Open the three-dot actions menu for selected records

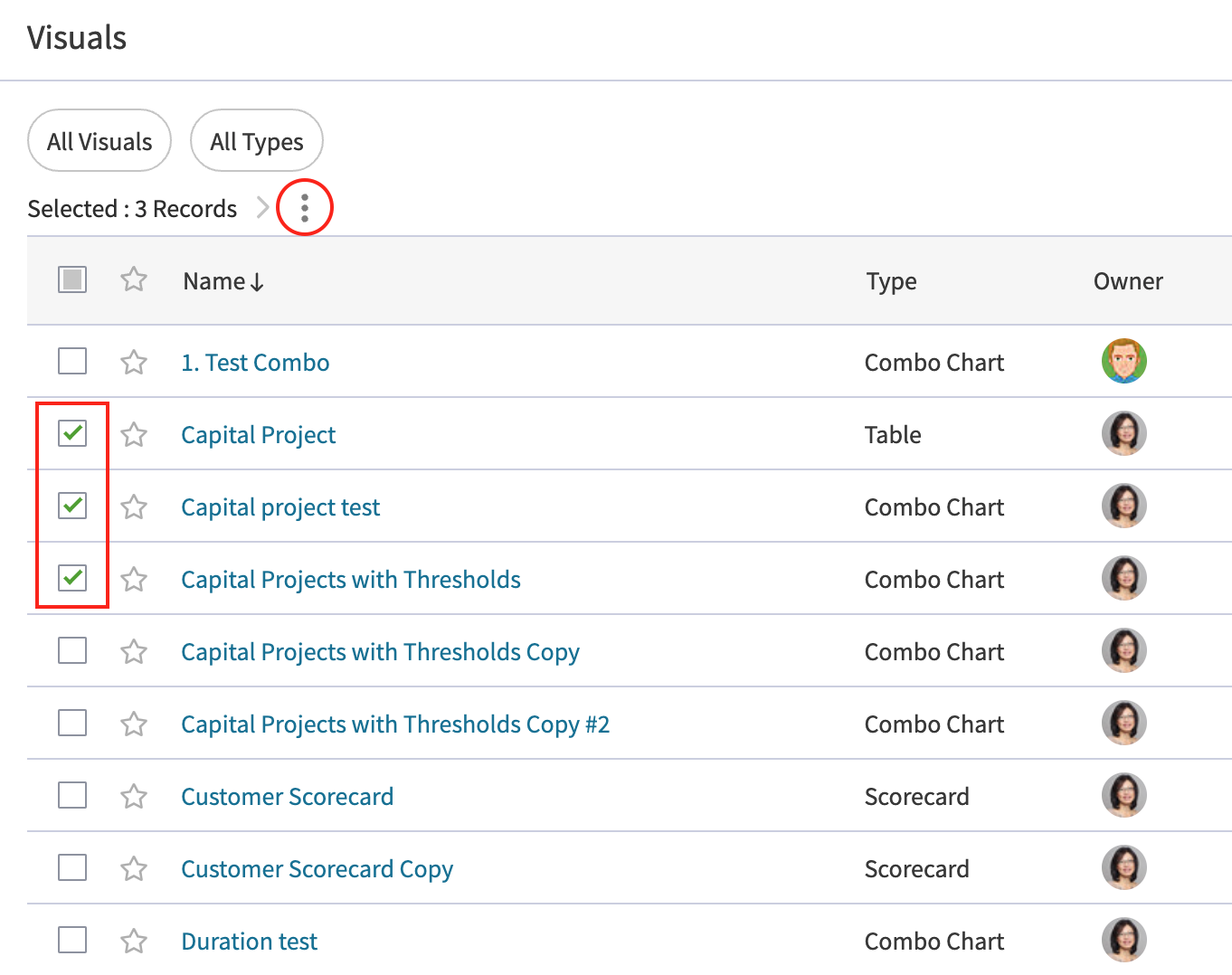[305, 208]
